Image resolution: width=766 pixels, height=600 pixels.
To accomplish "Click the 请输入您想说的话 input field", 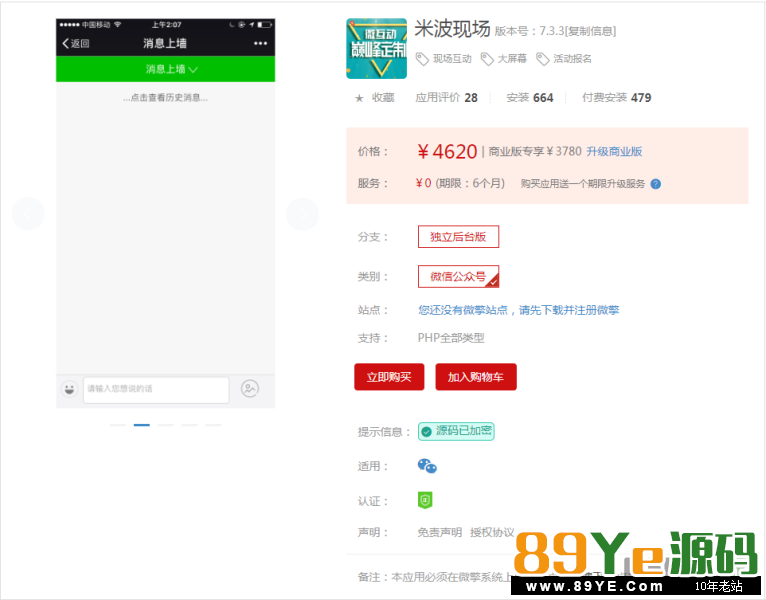I will pos(155,389).
